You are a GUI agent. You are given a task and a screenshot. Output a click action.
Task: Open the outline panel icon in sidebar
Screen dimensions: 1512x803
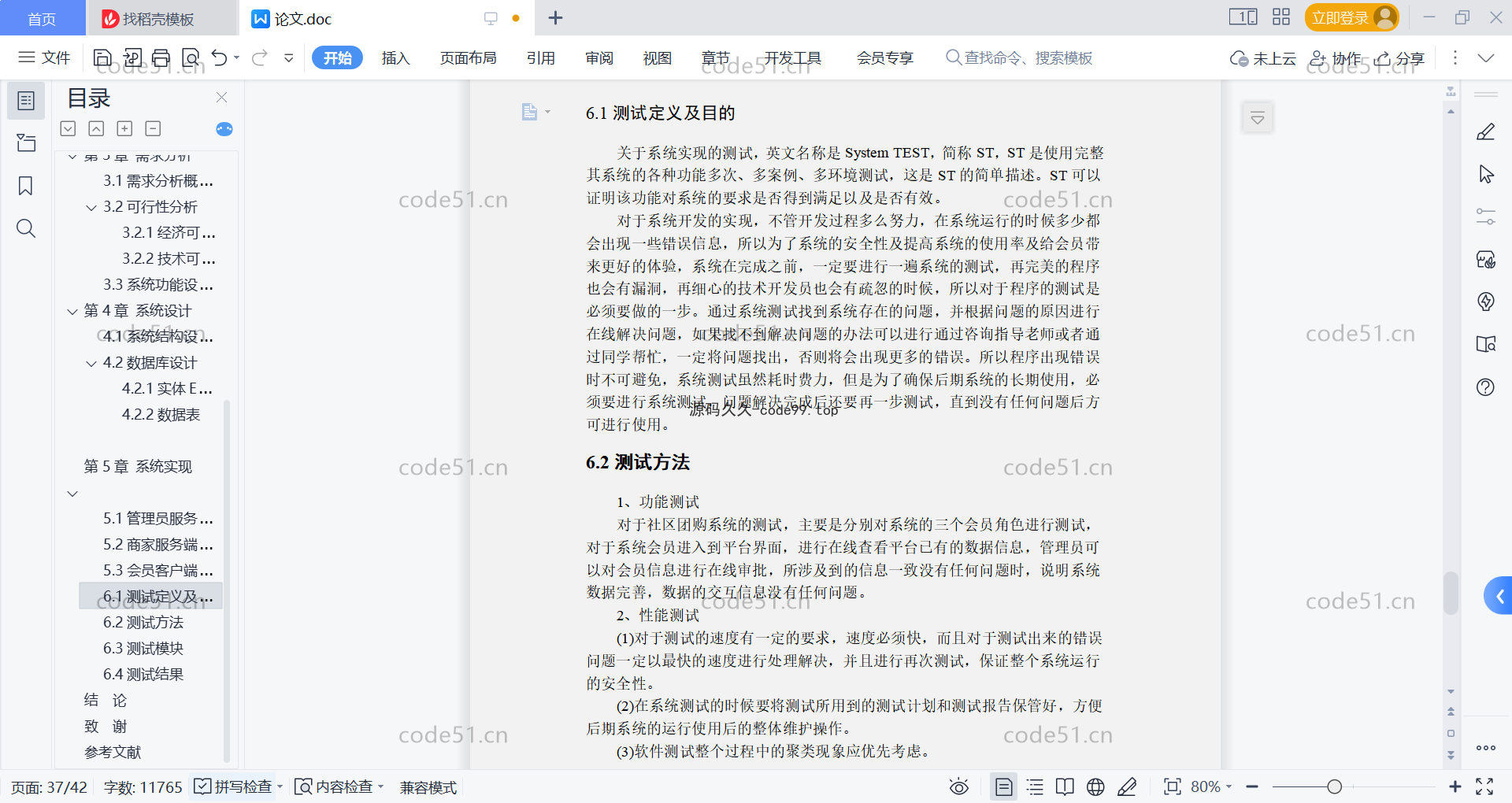click(26, 101)
